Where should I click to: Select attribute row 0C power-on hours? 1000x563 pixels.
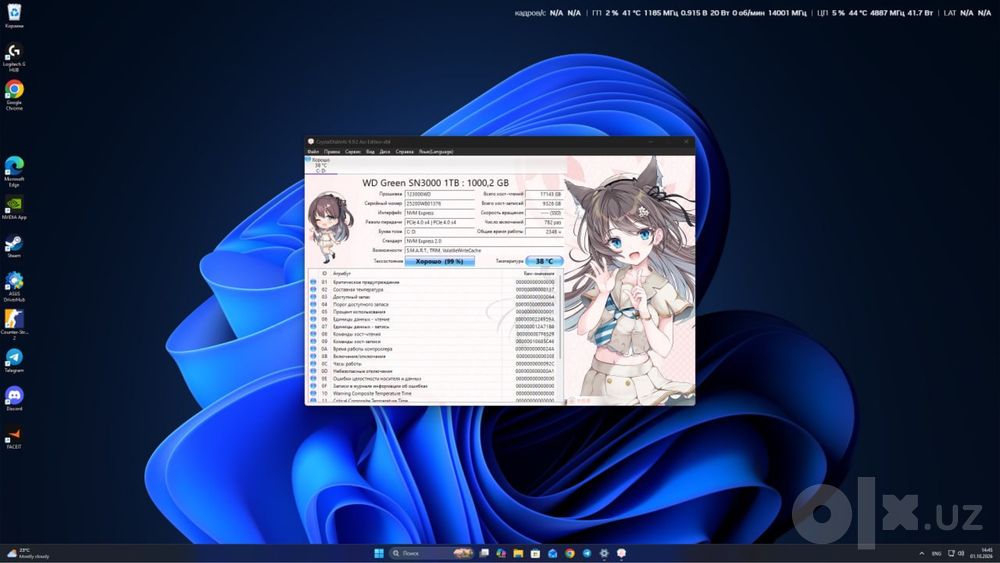click(432, 364)
